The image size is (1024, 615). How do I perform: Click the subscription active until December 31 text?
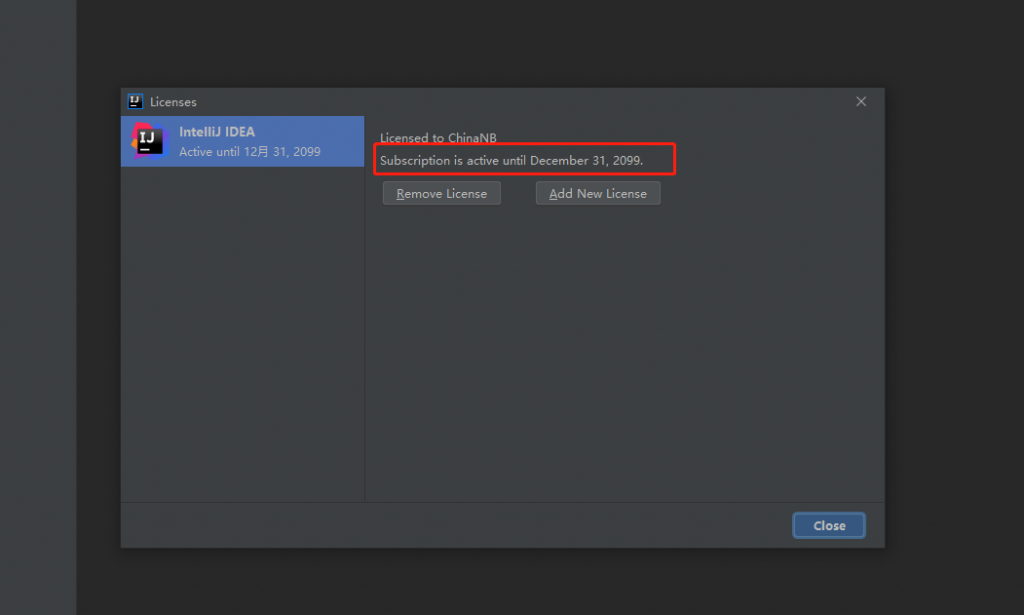pyautogui.click(x=511, y=161)
